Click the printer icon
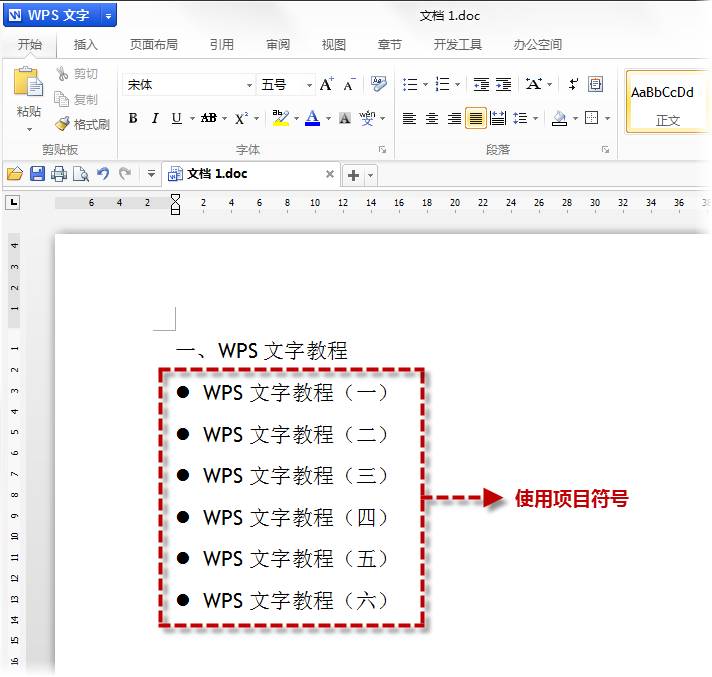The image size is (712, 677). (59, 174)
